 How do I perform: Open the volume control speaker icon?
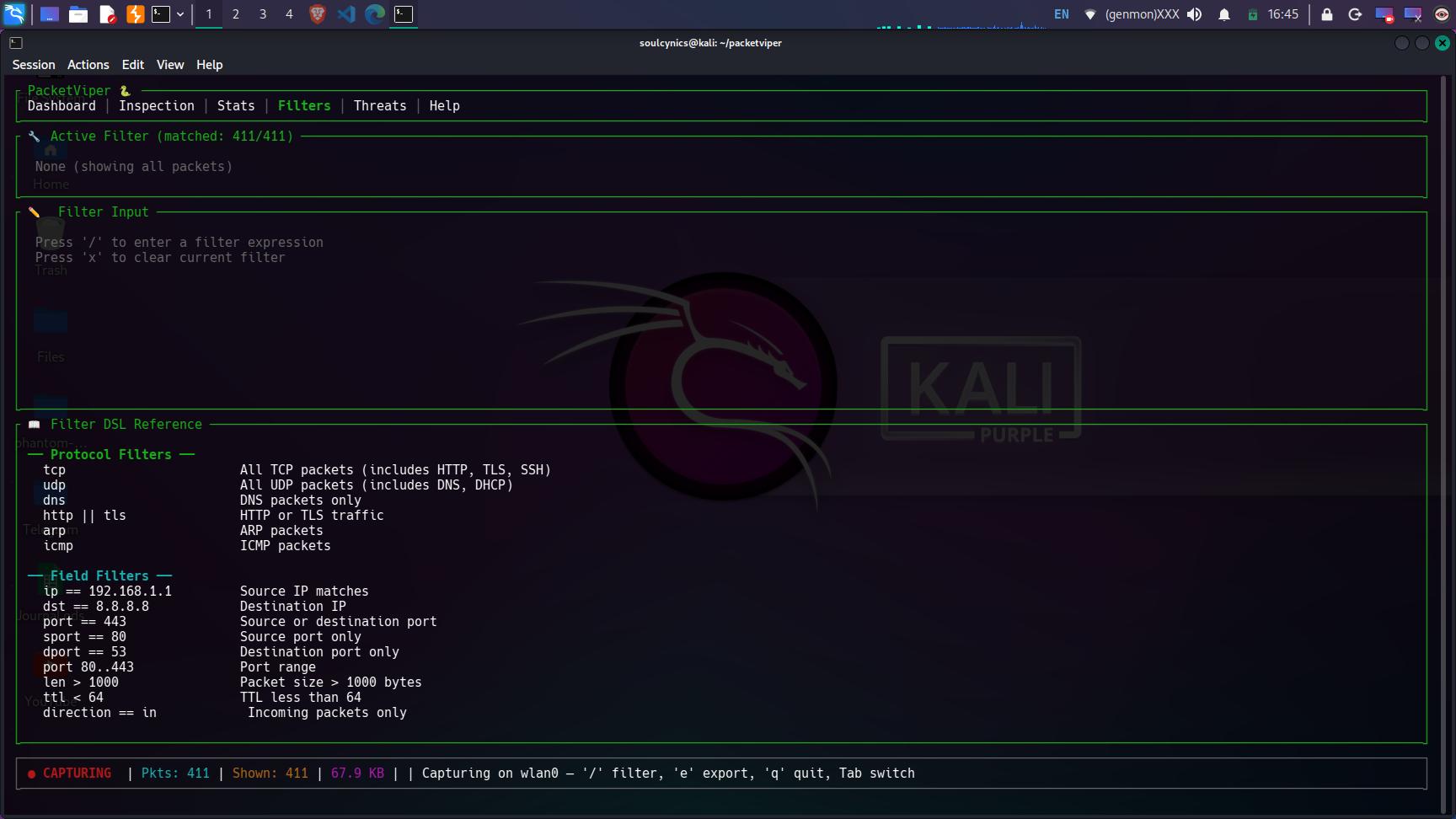click(1195, 14)
